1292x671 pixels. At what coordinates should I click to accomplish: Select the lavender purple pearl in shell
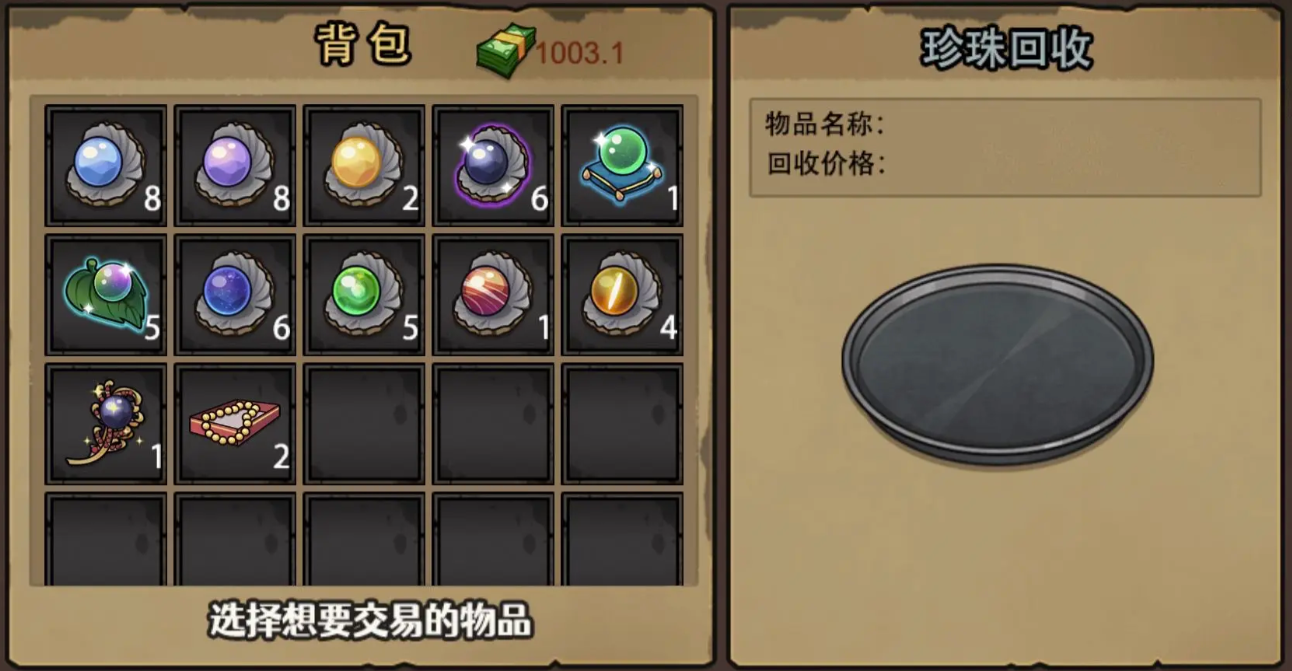(235, 166)
